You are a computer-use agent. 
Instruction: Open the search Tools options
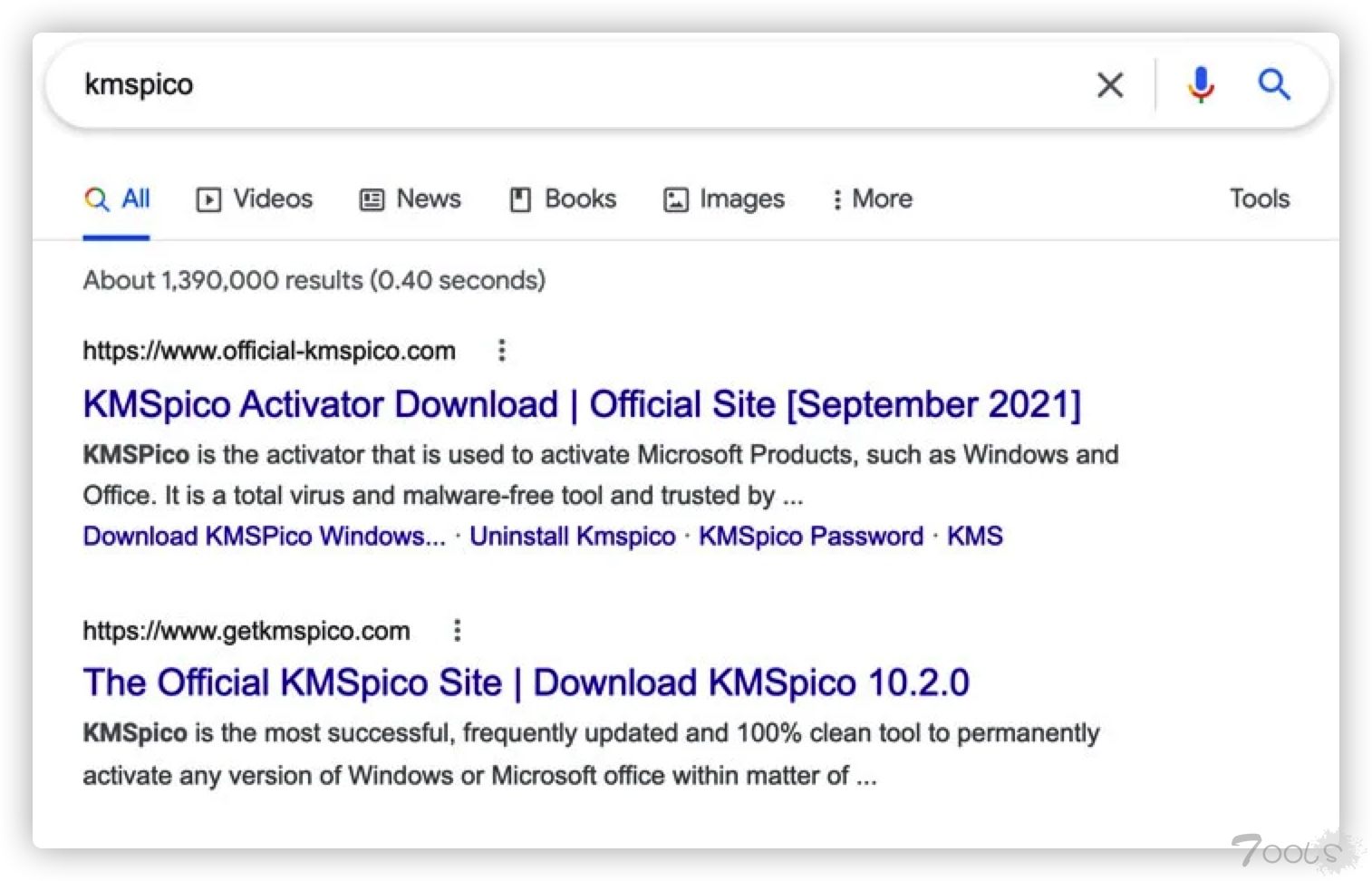tap(1259, 198)
